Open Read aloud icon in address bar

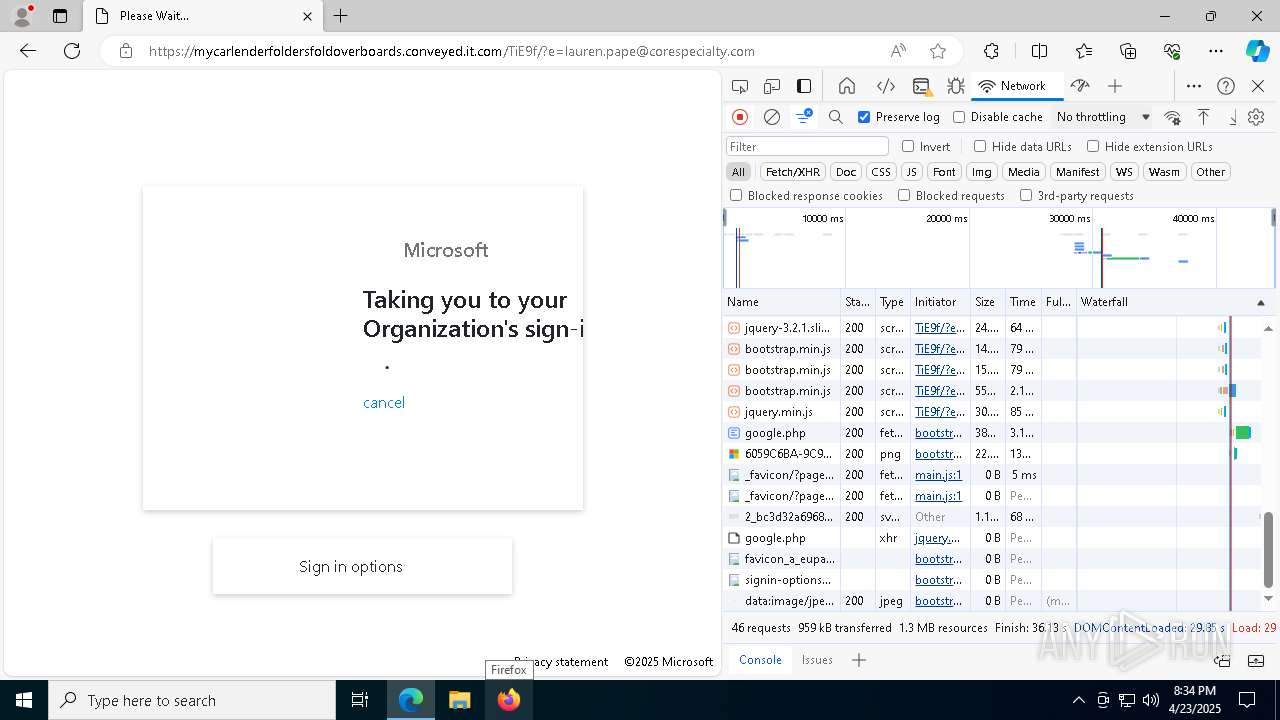pyautogui.click(x=898, y=51)
